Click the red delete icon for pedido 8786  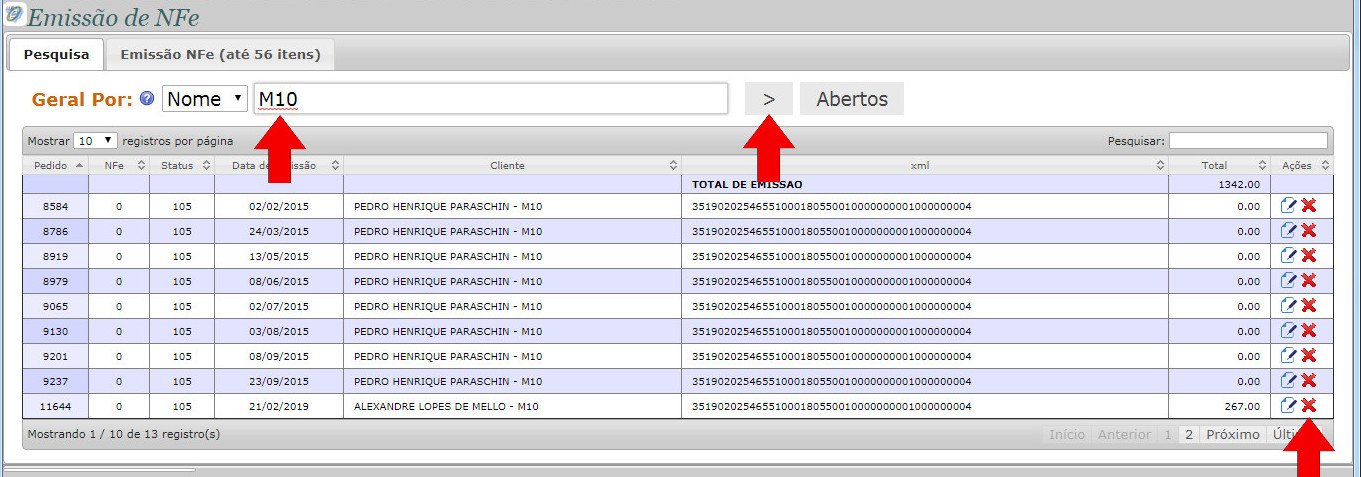point(1308,231)
